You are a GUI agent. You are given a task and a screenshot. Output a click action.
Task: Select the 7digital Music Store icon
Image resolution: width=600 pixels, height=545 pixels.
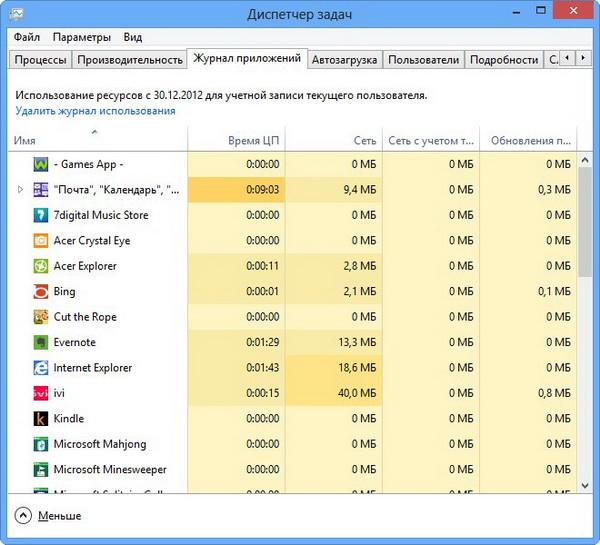[41, 215]
